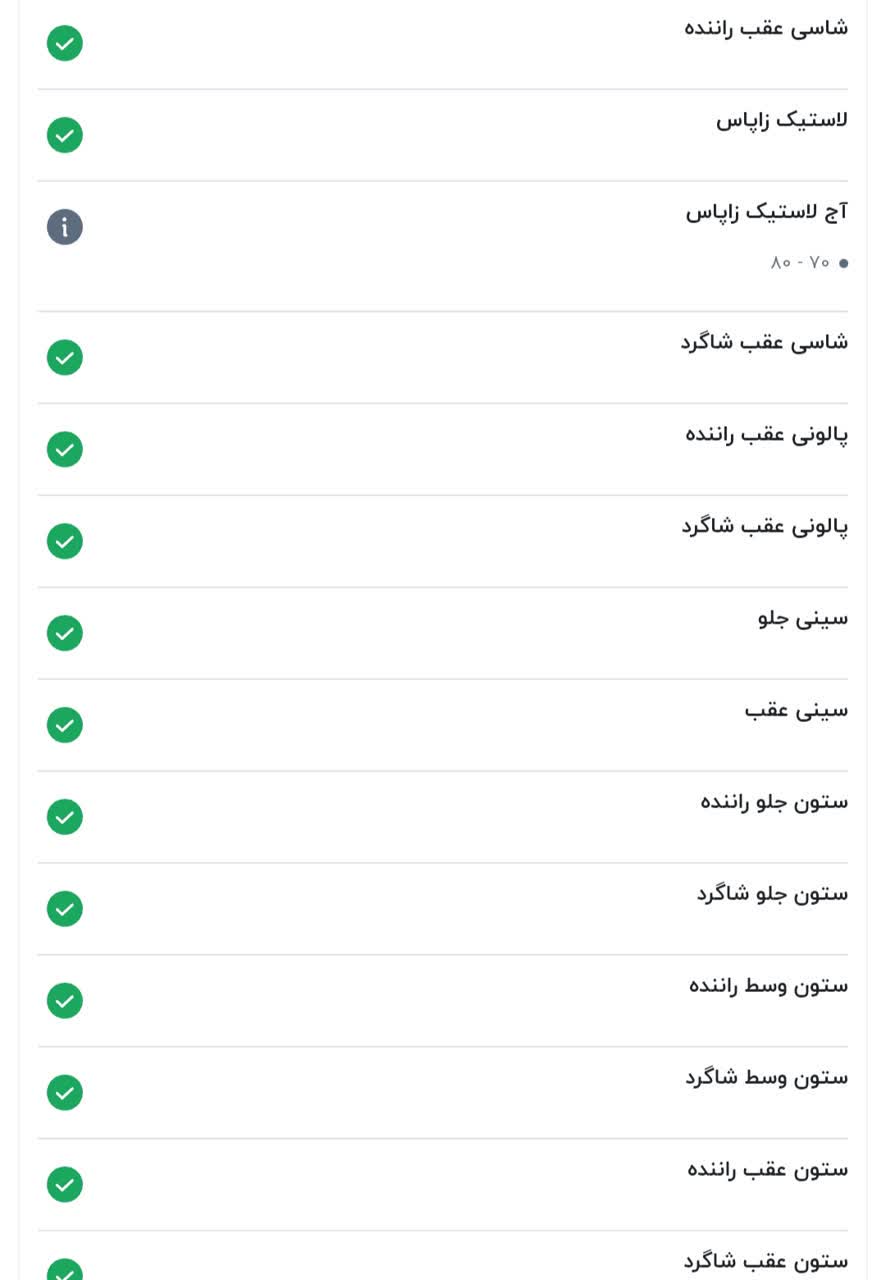Screen dimensions: 886x1280
Task: Click green check icon beside ستون وسط راننده
Action: pyautogui.click(x=65, y=1001)
